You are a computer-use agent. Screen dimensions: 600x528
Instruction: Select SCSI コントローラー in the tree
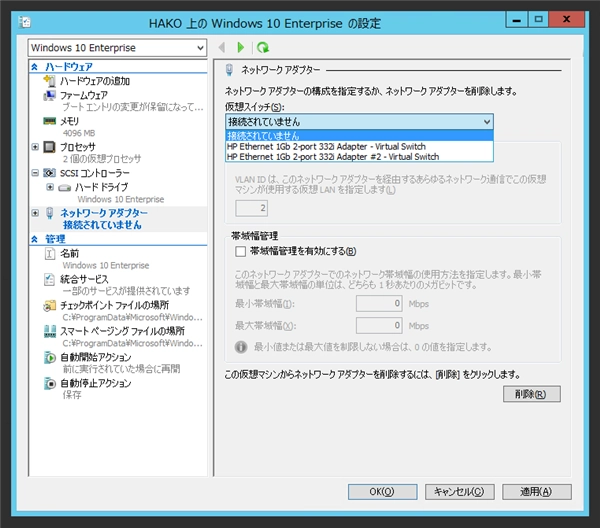[95, 173]
